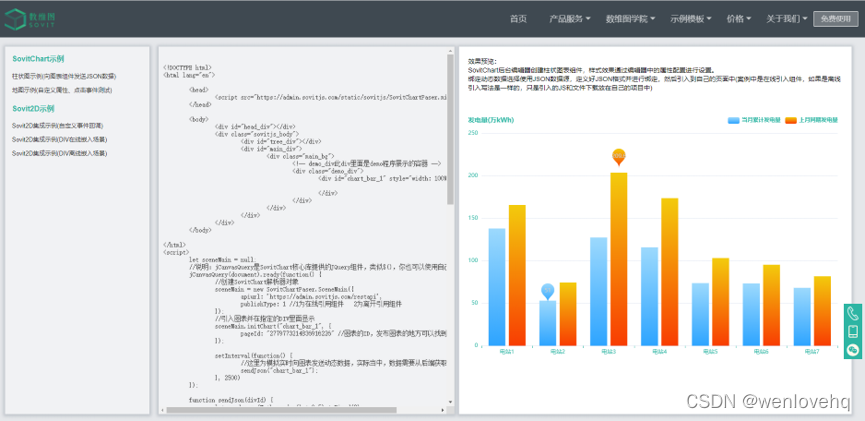Open the 地图示例 custom attribute example link

(62, 90)
